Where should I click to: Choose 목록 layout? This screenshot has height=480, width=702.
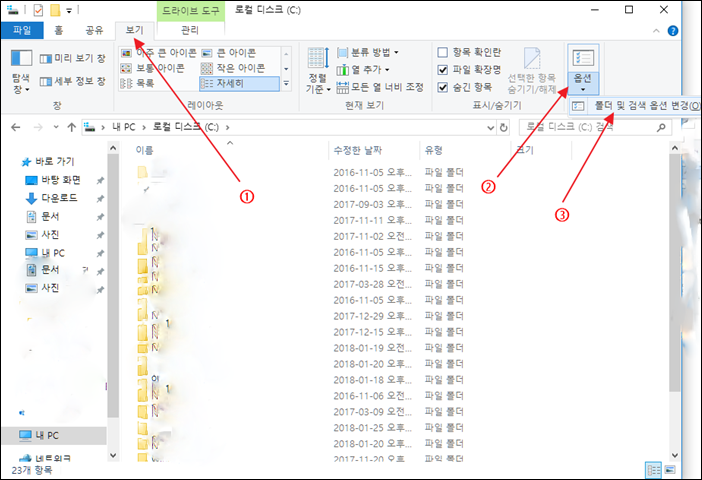point(138,84)
